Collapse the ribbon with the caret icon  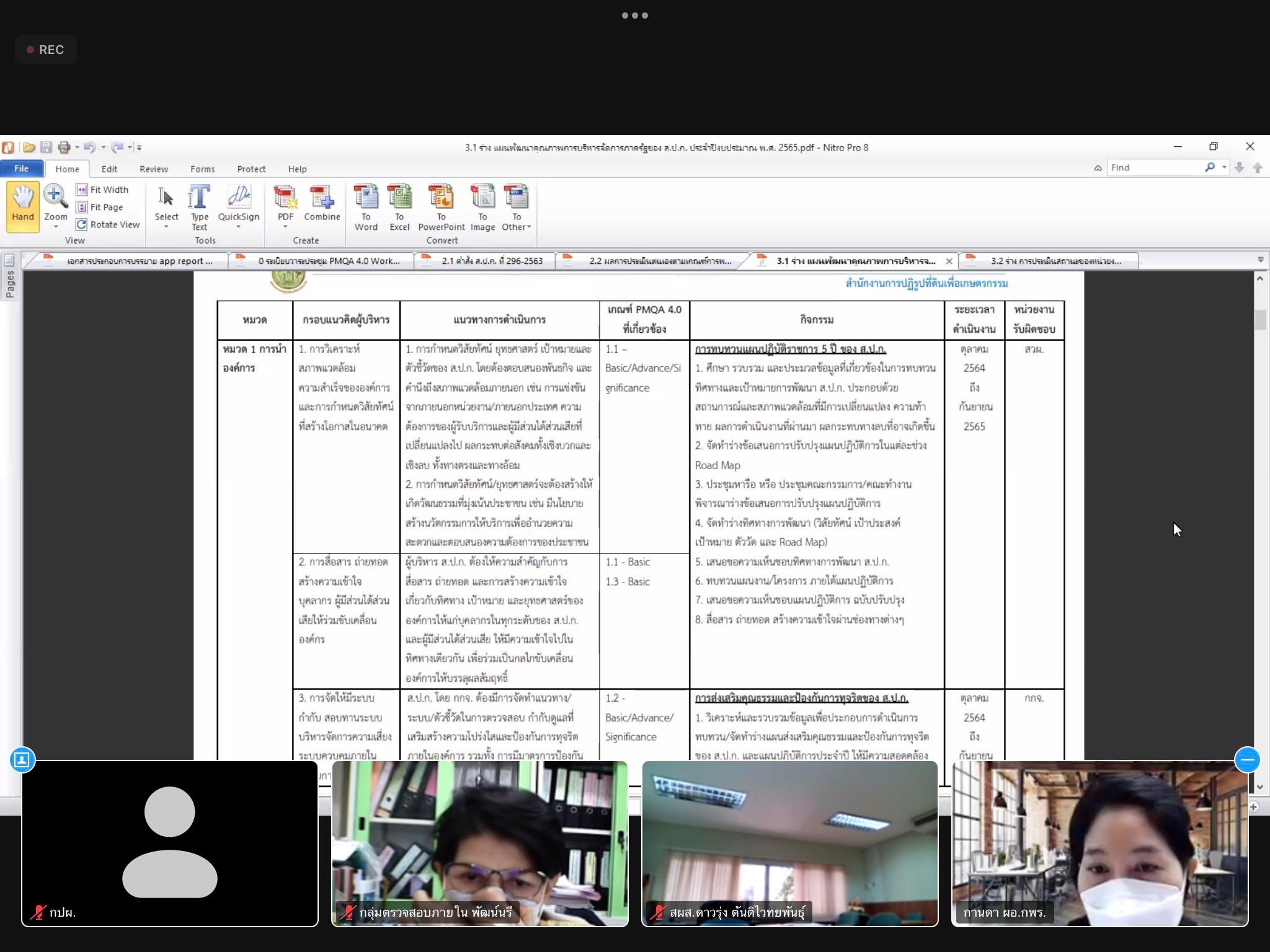(x=1098, y=168)
